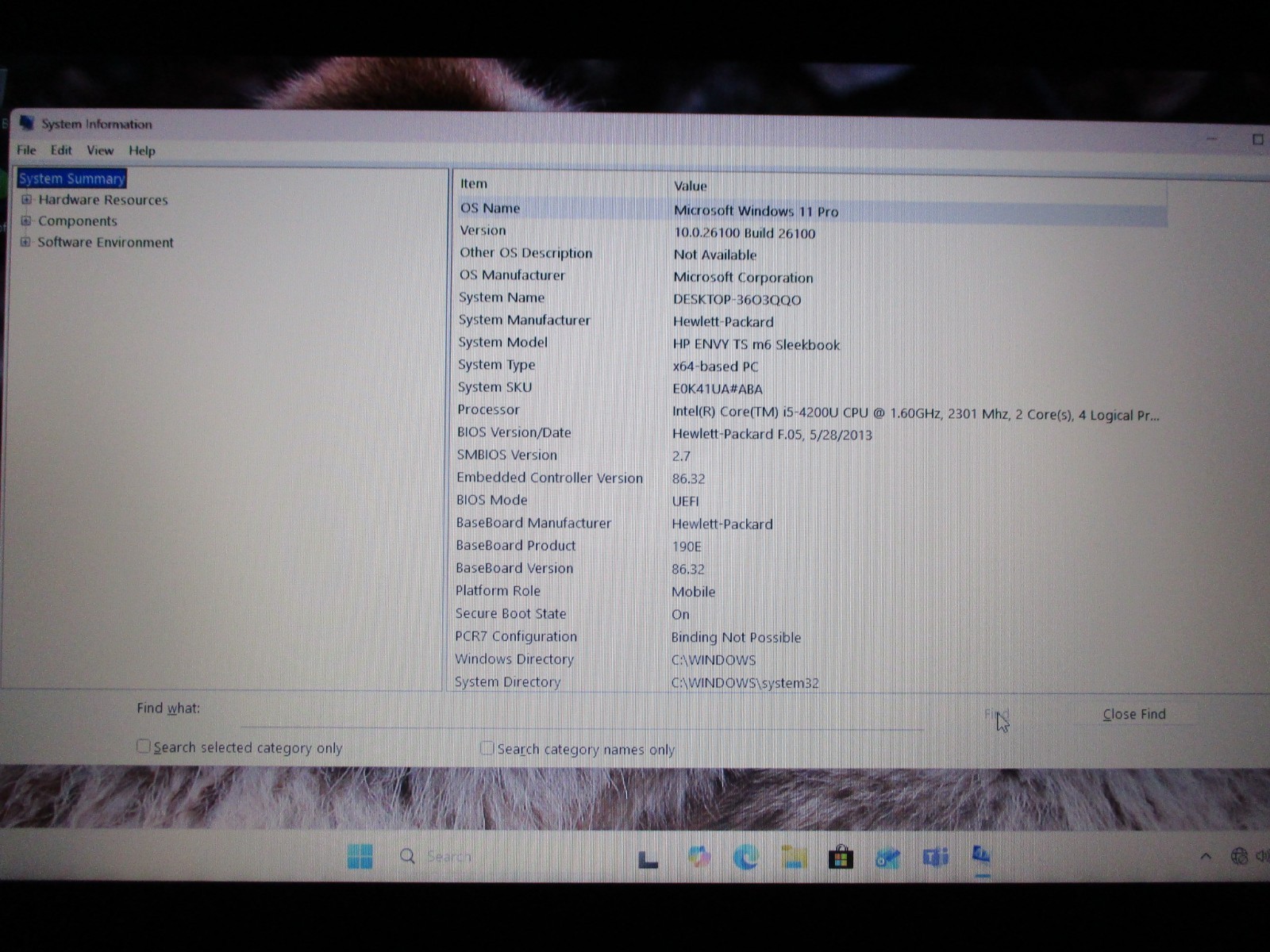Select Hardware Resources tree label

click(103, 200)
